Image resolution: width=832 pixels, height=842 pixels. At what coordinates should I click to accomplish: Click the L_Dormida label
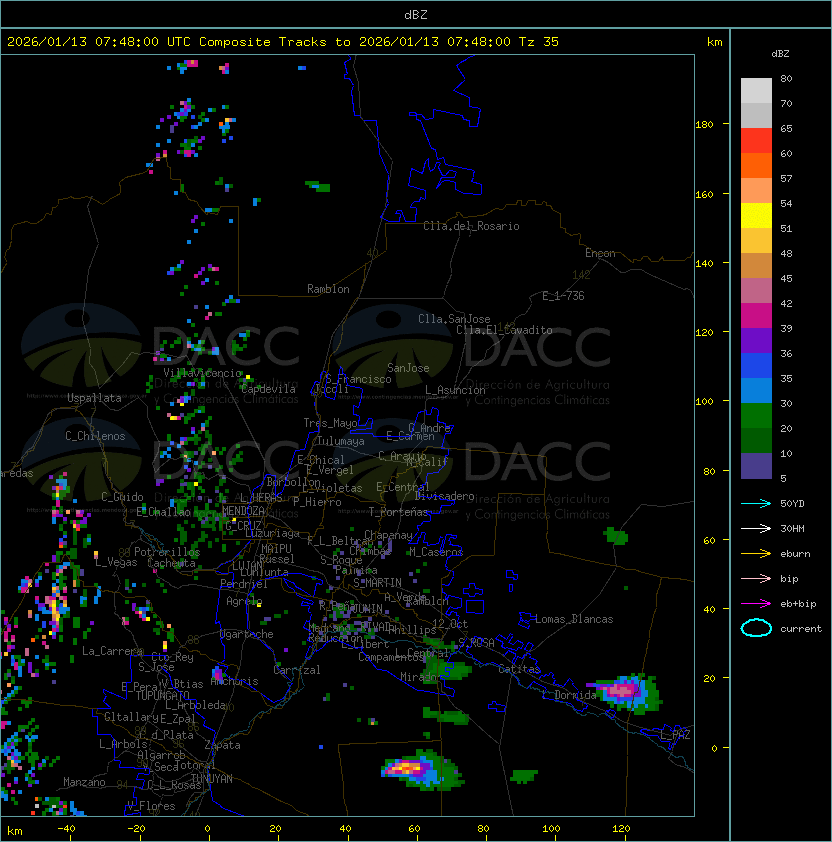pyautogui.click(x=569, y=695)
